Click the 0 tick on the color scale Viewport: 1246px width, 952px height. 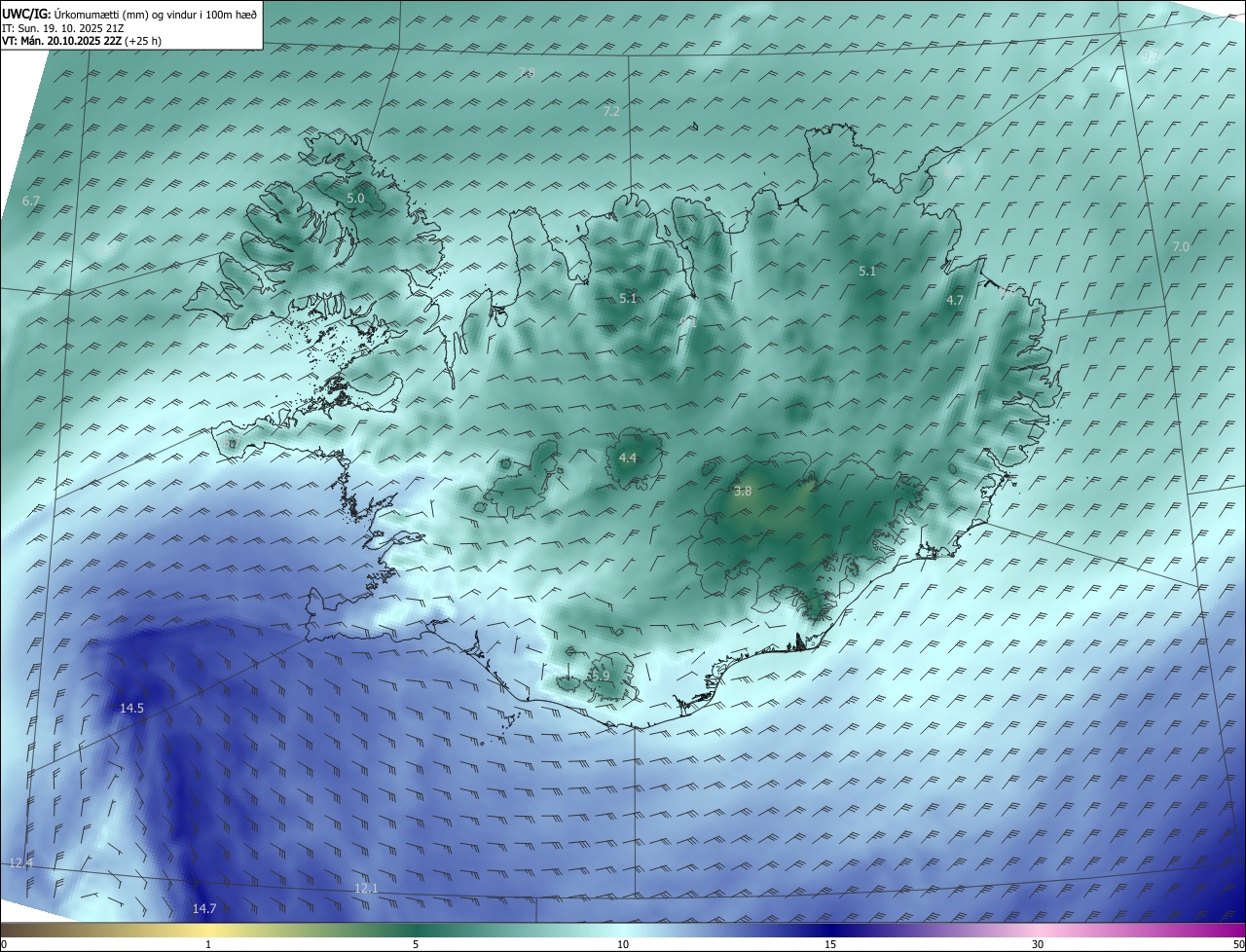tap(4, 944)
